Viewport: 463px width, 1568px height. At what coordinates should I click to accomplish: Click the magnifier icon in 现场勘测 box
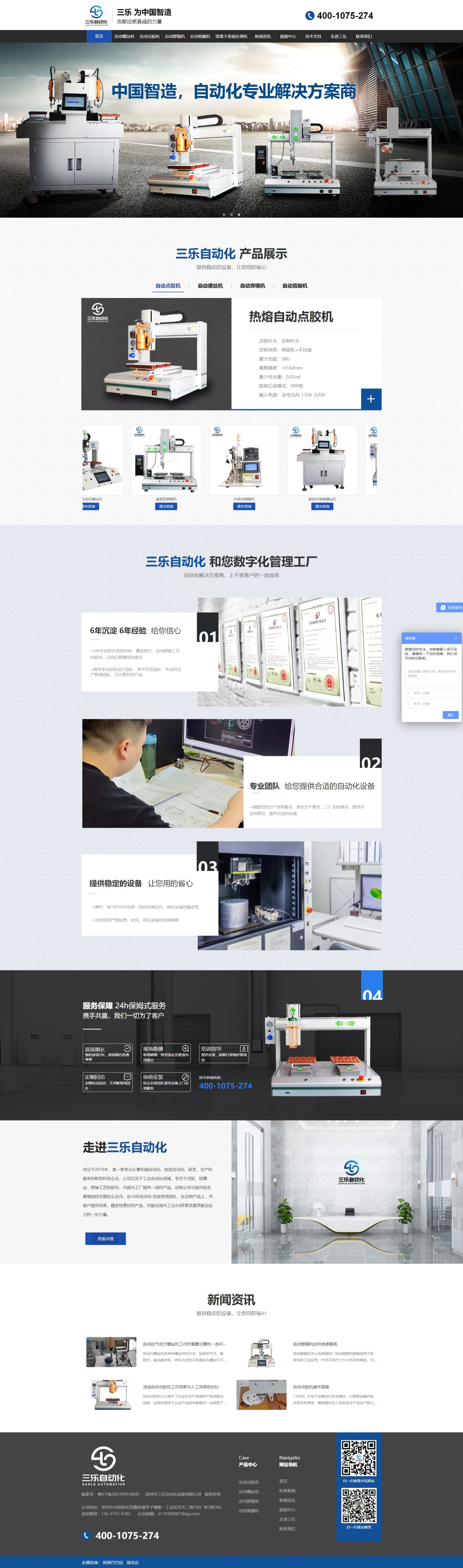tap(185, 1048)
